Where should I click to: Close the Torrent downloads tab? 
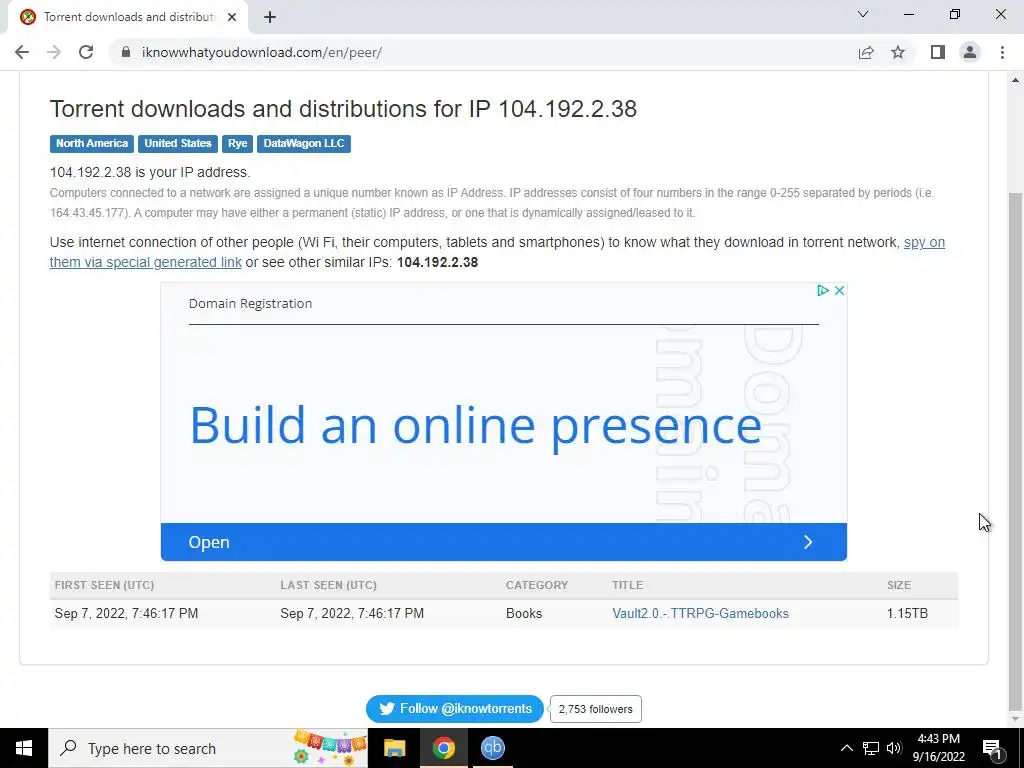coord(232,18)
